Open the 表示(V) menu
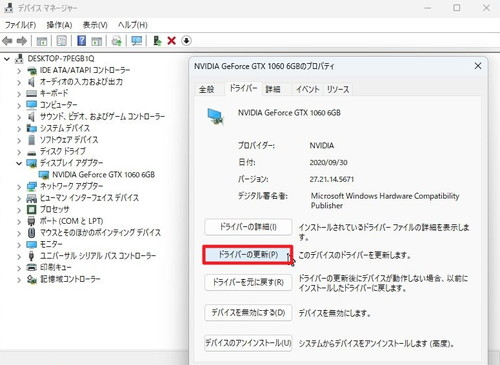The image size is (500, 365). click(x=95, y=25)
